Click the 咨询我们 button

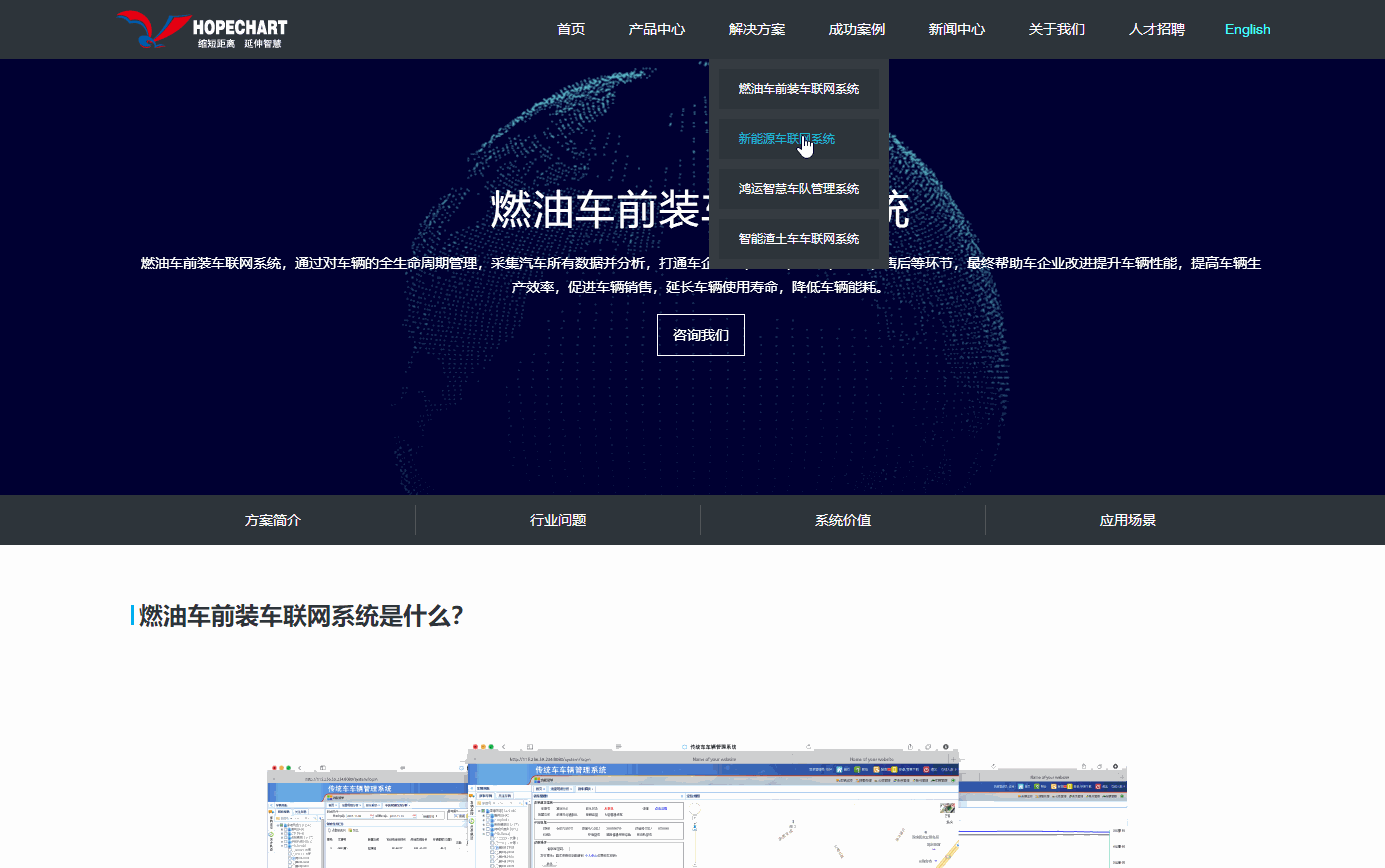700,335
